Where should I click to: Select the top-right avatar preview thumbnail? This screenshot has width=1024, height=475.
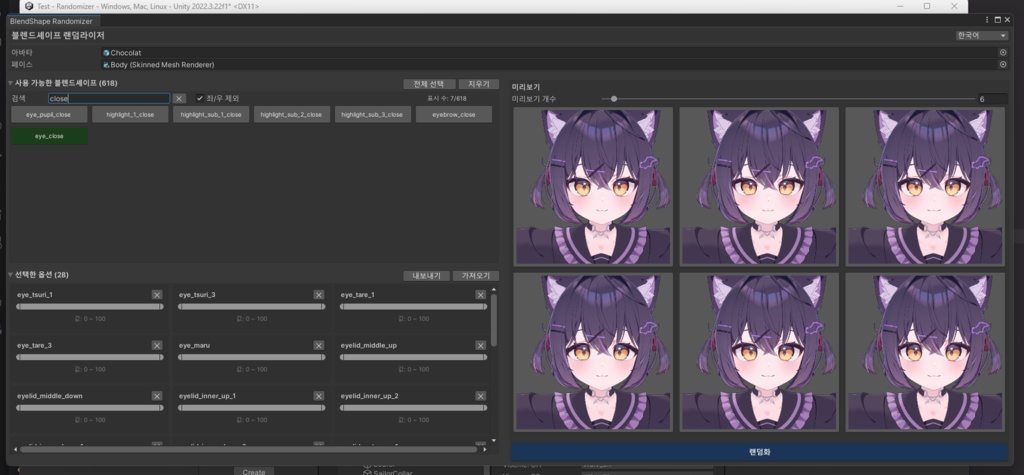[925, 186]
